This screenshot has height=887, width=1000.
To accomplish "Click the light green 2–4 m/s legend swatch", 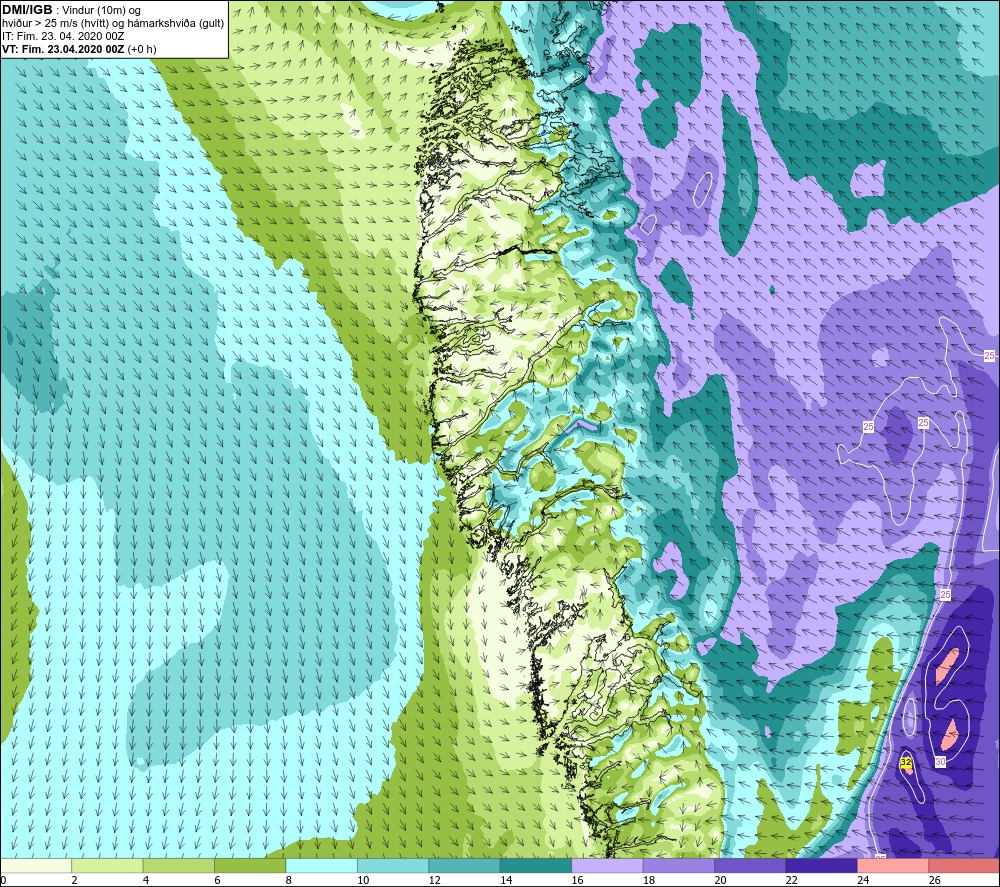I will 107,865.
